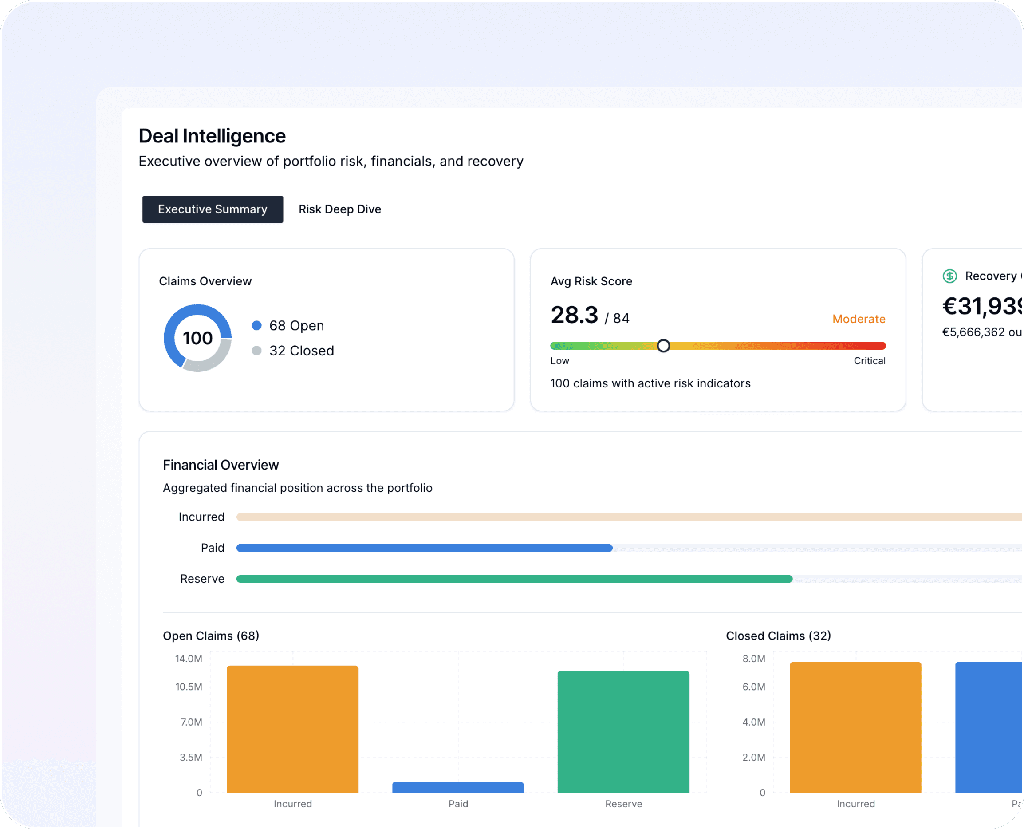This screenshot has height=829, width=1024.
Task: Click the "Open Claims (68)" chart title
Action: coord(211,636)
